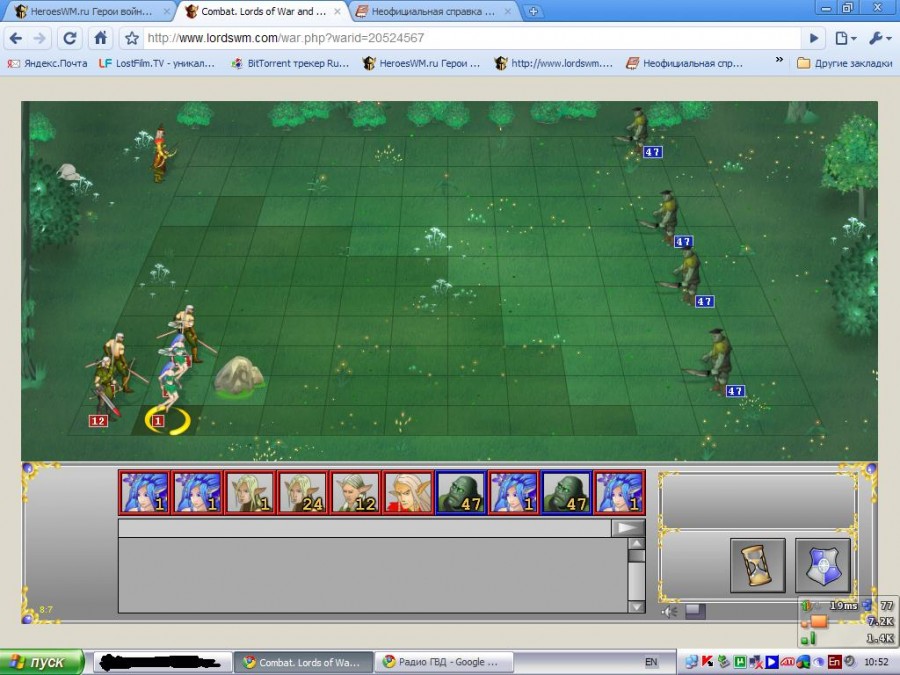This screenshot has width=900, height=675.
Task: Click the small window icon beside the speaker
Action: (695, 611)
